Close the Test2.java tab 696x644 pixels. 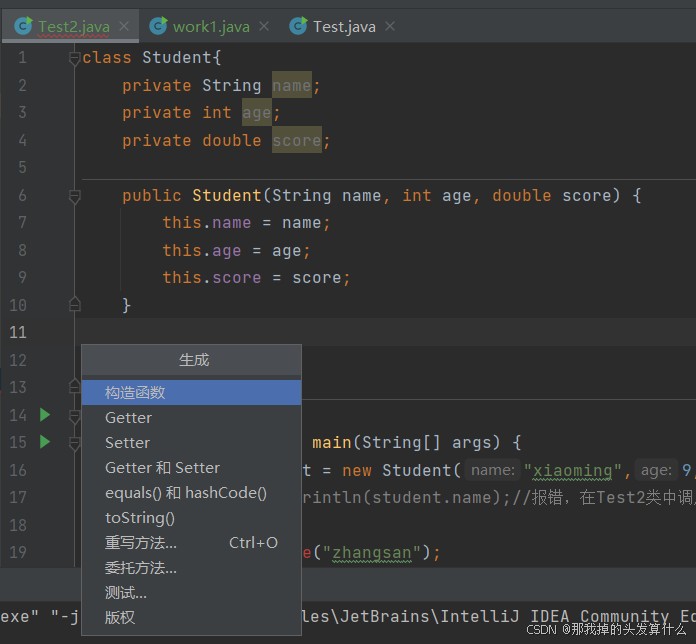pos(124,26)
